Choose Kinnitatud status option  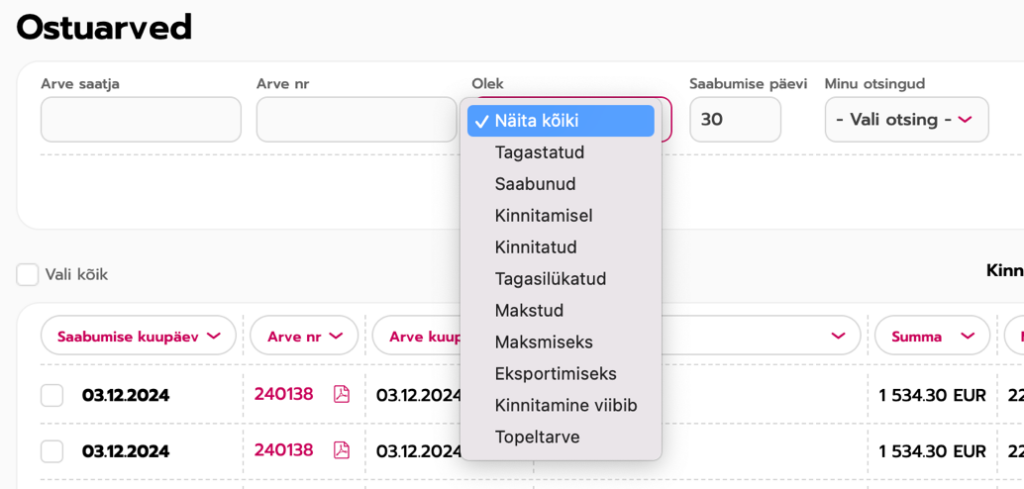point(535,247)
